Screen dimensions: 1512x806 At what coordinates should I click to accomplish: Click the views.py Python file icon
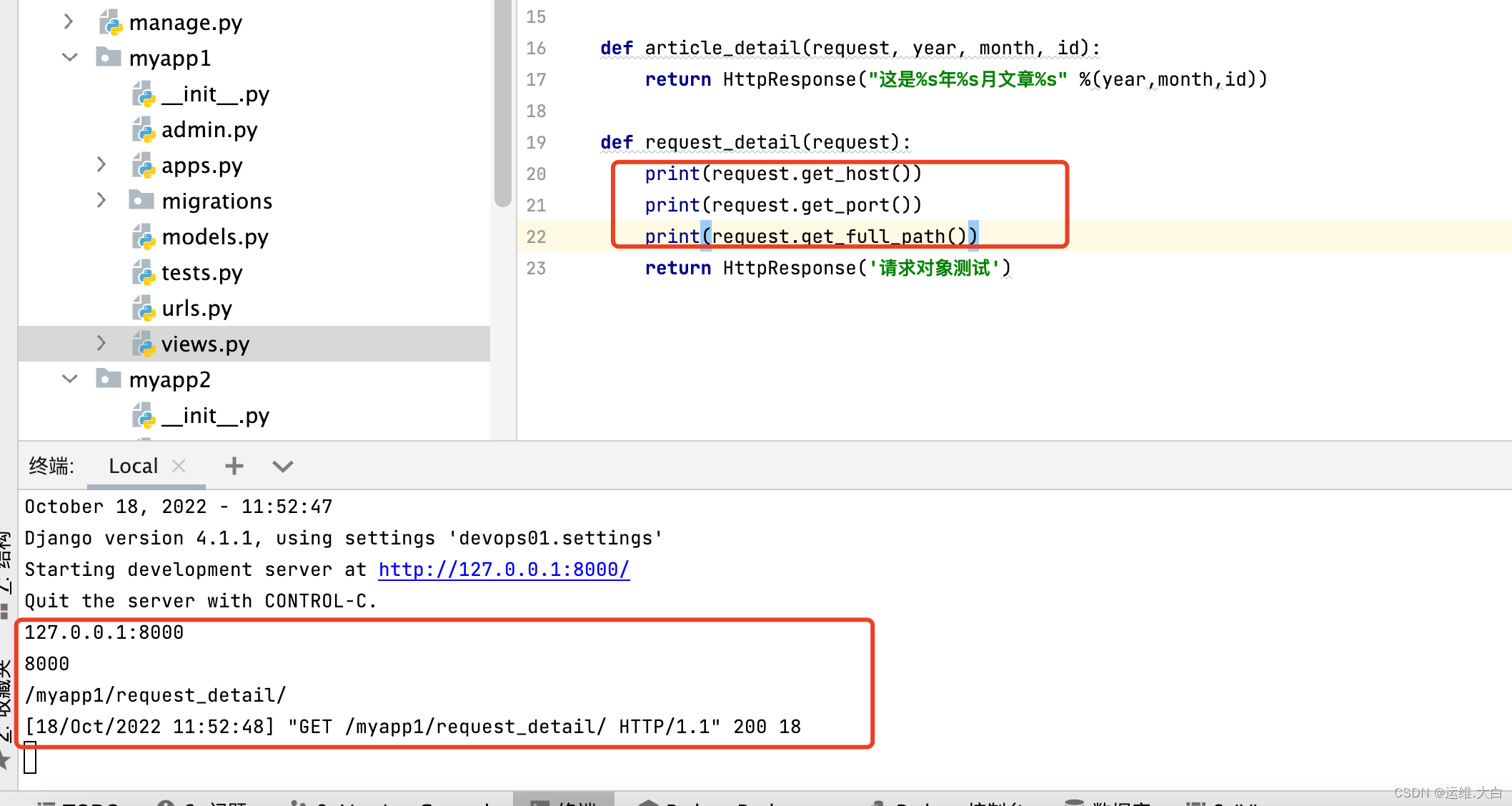pos(144,344)
